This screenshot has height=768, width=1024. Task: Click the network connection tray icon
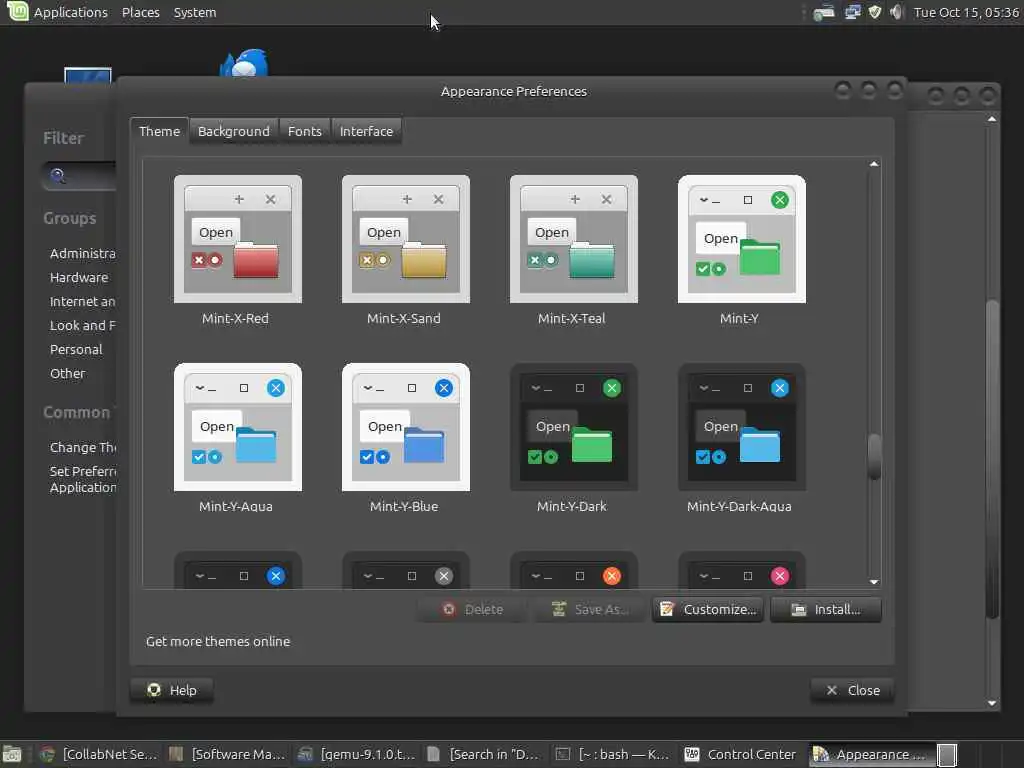852,12
